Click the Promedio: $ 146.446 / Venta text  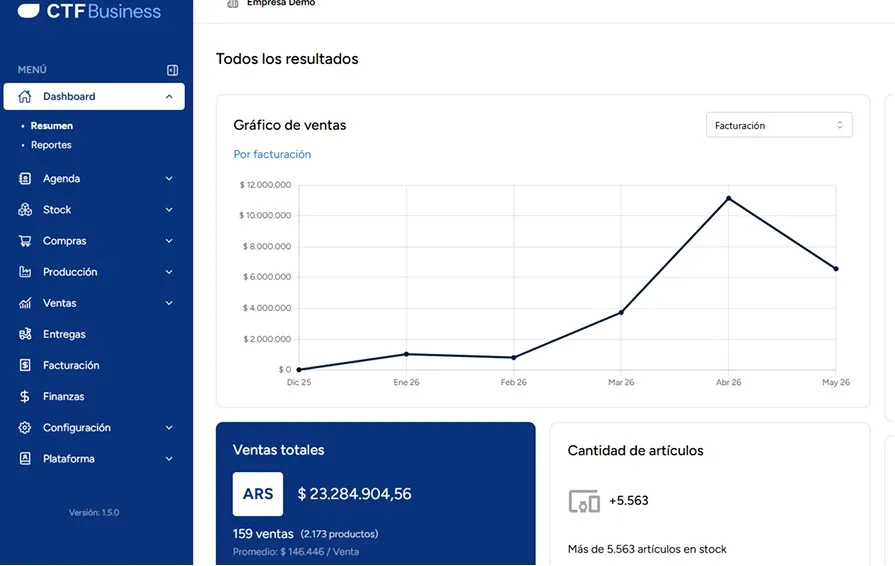tap(296, 552)
